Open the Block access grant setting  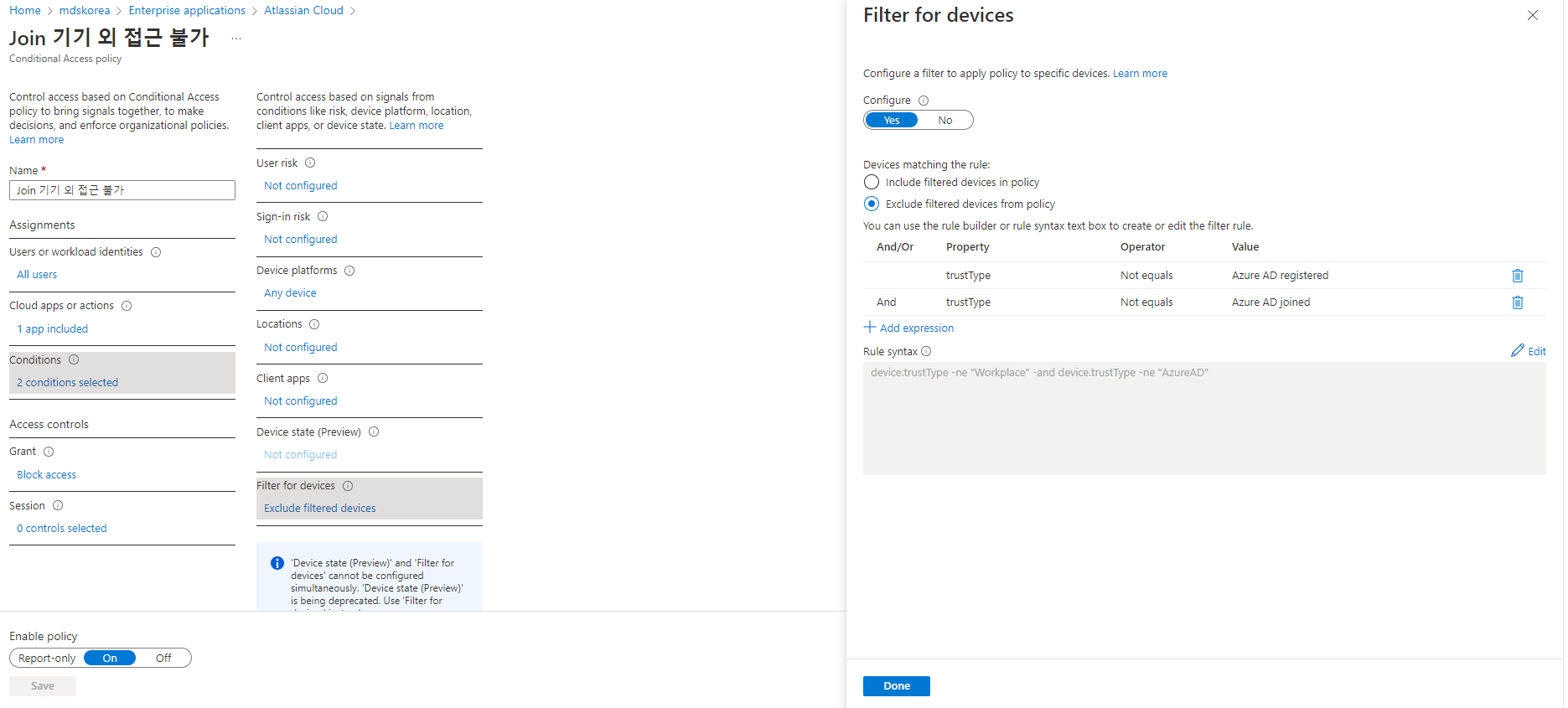46,475
